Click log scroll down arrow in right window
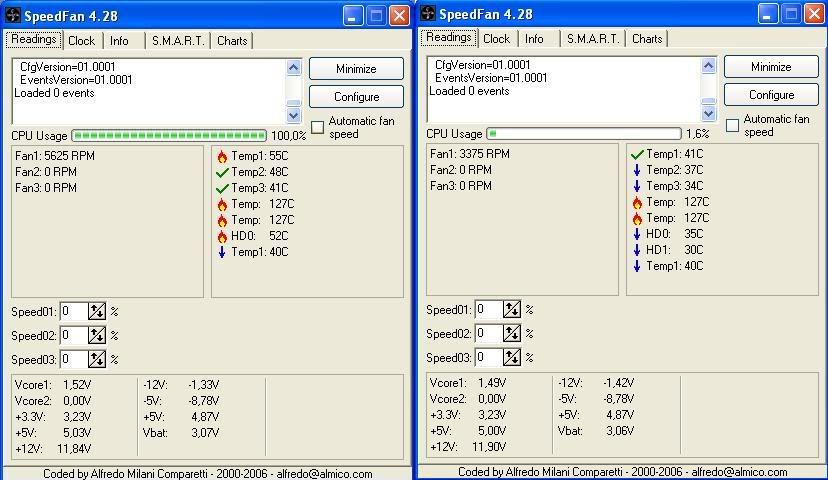This screenshot has width=828, height=480. tap(709, 113)
